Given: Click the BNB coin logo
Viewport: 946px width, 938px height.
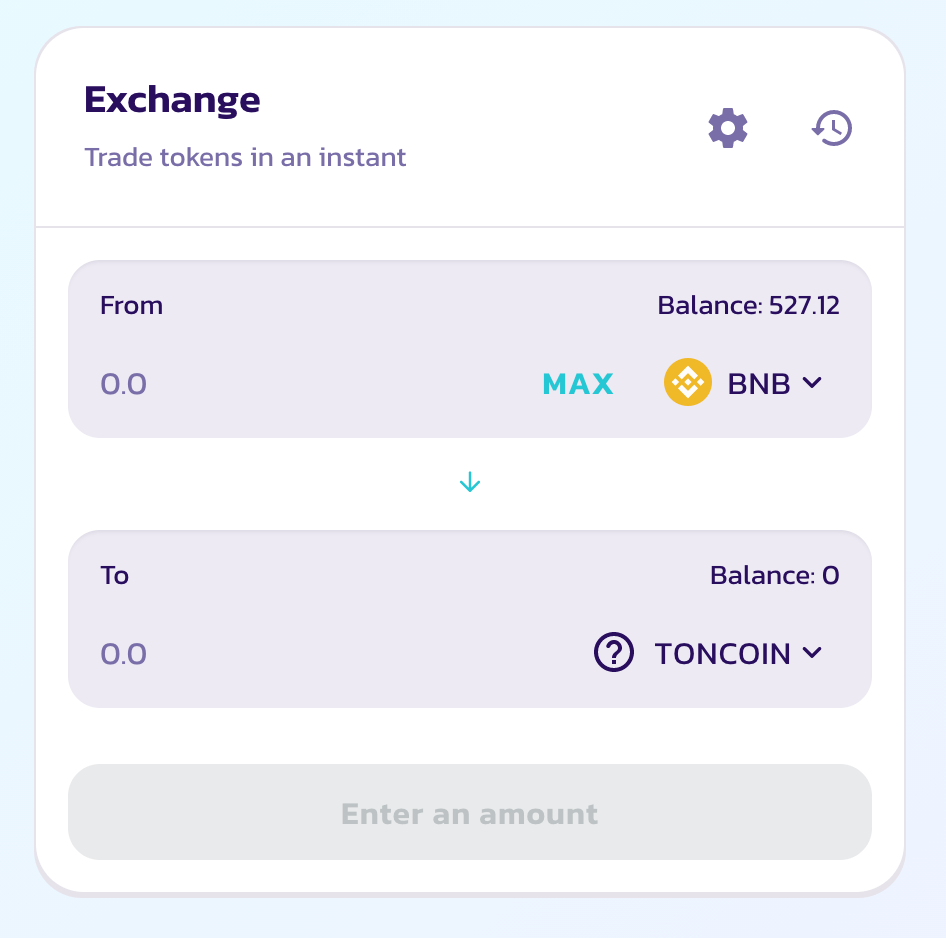Looking at the screenshot, I should coord(688,382).
